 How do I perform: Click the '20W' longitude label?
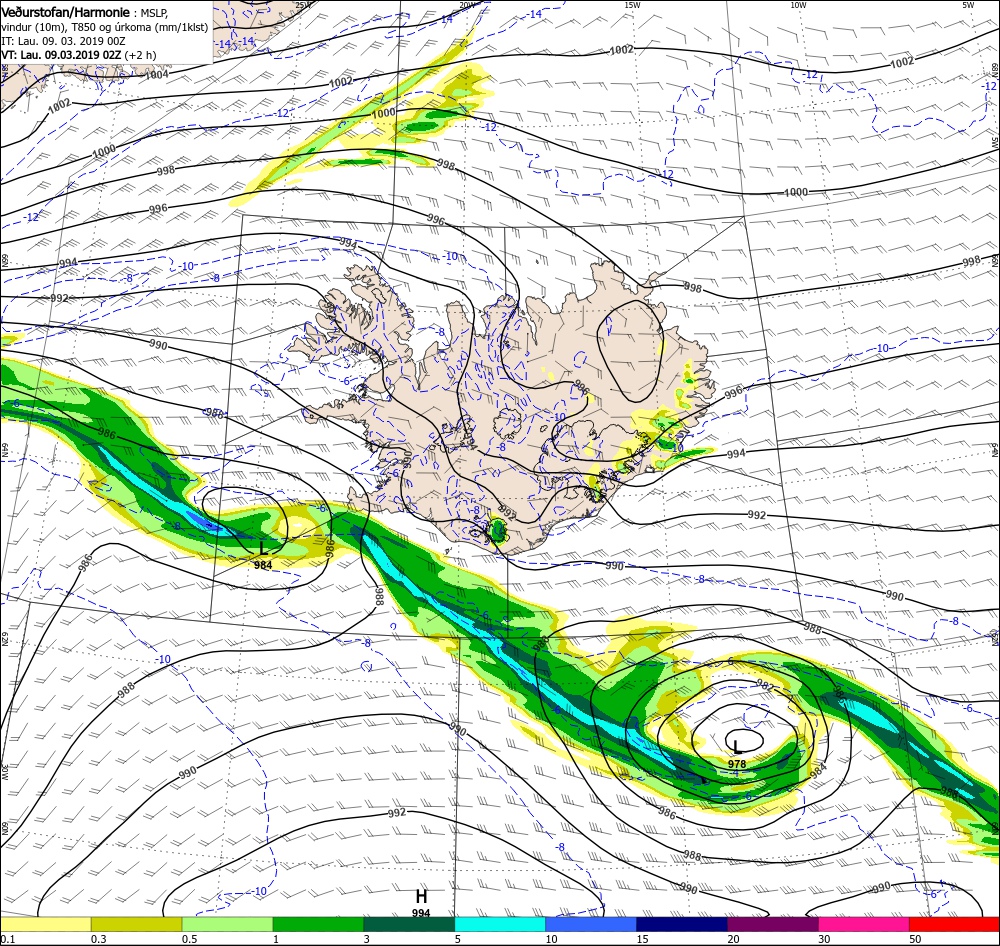(467, 5)
